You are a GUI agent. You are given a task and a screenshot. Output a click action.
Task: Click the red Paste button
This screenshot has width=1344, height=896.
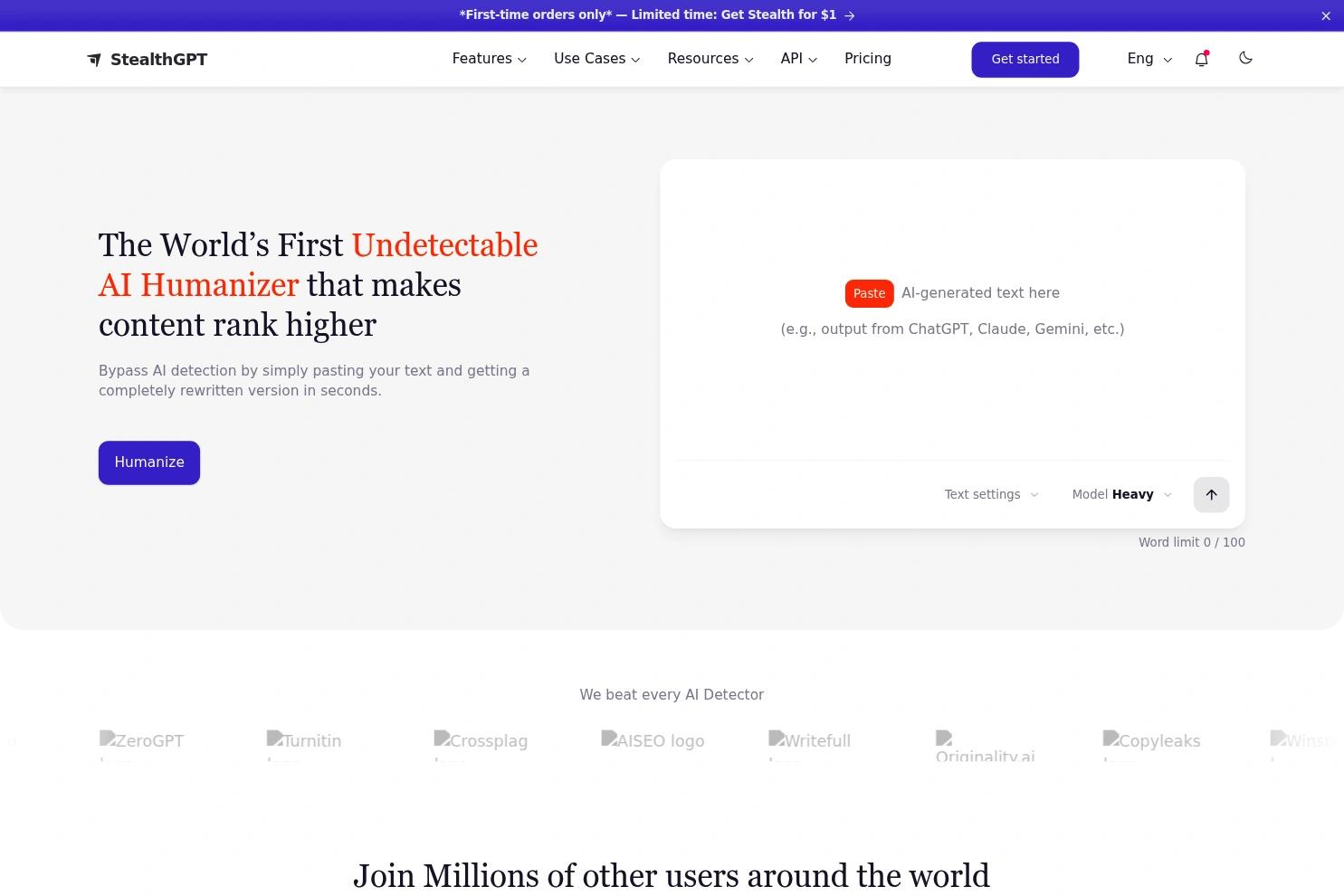pyautogui.click(x=869, y=293)
